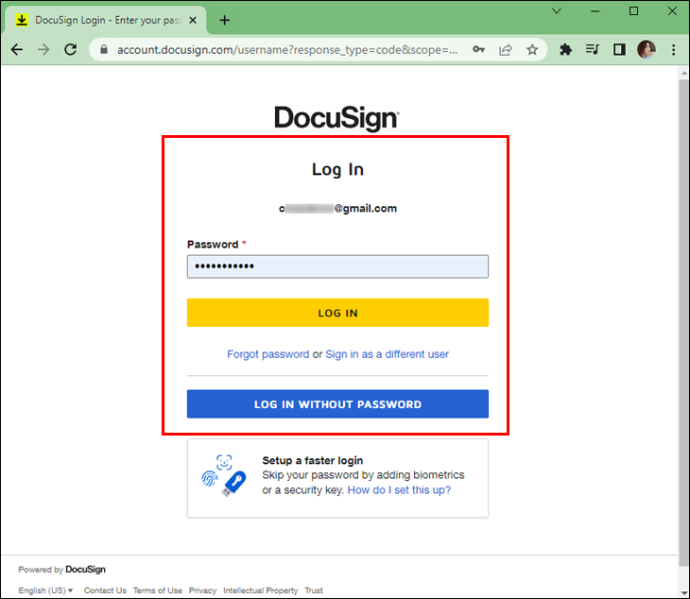
Task: Open the Terms of Use link
Action: [158, 590]
